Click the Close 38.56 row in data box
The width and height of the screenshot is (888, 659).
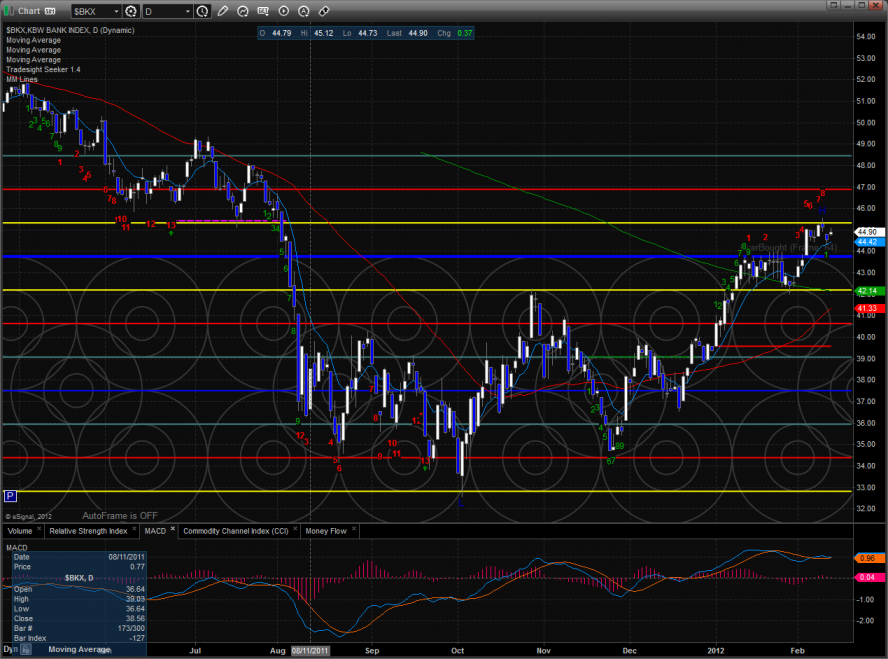tap(79, 619)
